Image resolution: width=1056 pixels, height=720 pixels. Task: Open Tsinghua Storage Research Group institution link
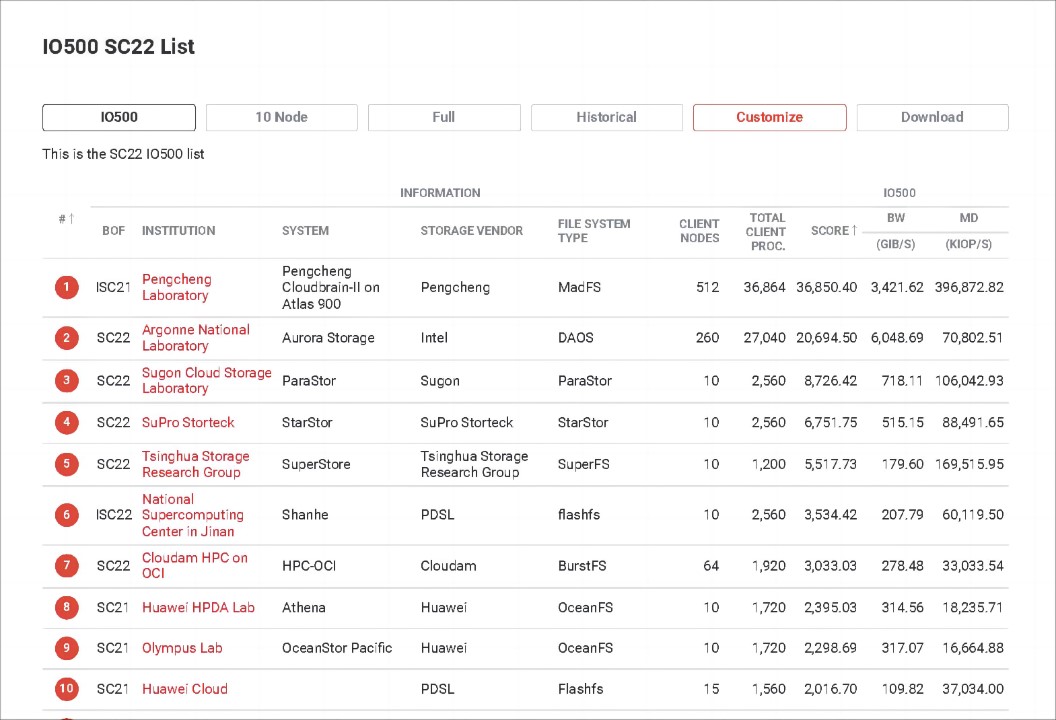(x=195, y=464)
